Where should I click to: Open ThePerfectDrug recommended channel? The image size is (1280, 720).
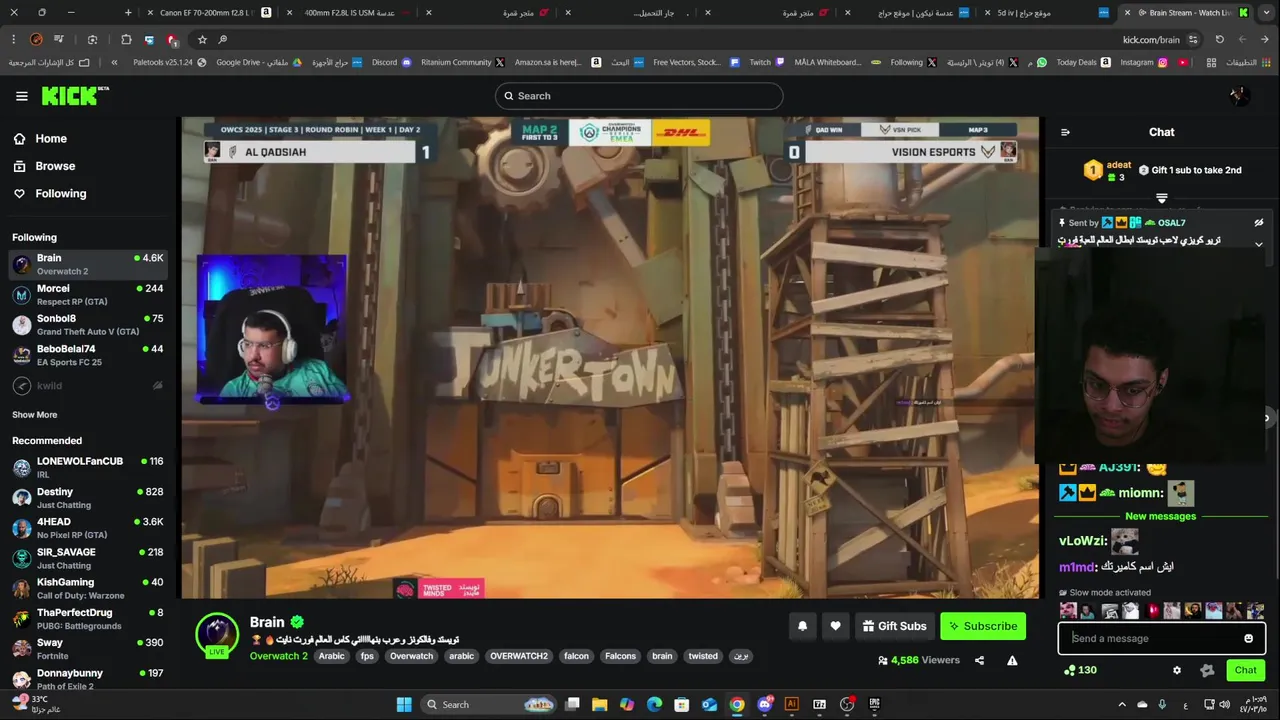click(87, 618)
